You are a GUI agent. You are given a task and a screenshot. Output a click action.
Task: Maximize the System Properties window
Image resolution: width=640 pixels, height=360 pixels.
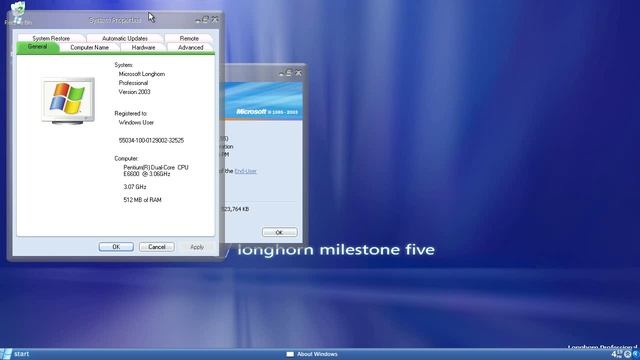206,19
